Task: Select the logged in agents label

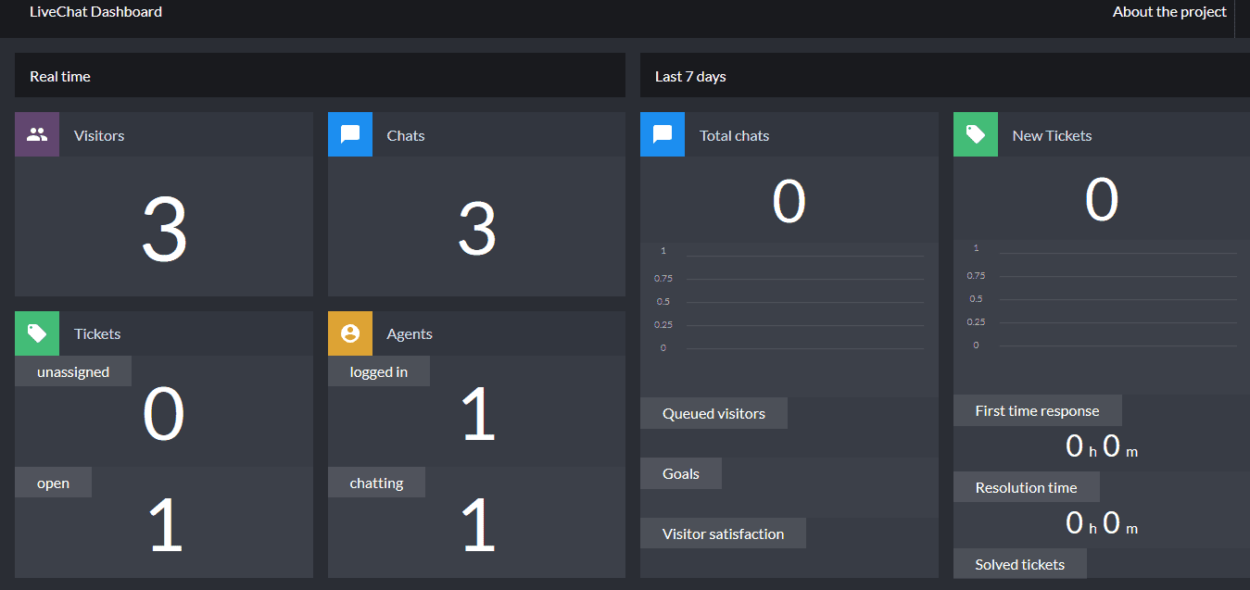Action: (x=379, y=372)
